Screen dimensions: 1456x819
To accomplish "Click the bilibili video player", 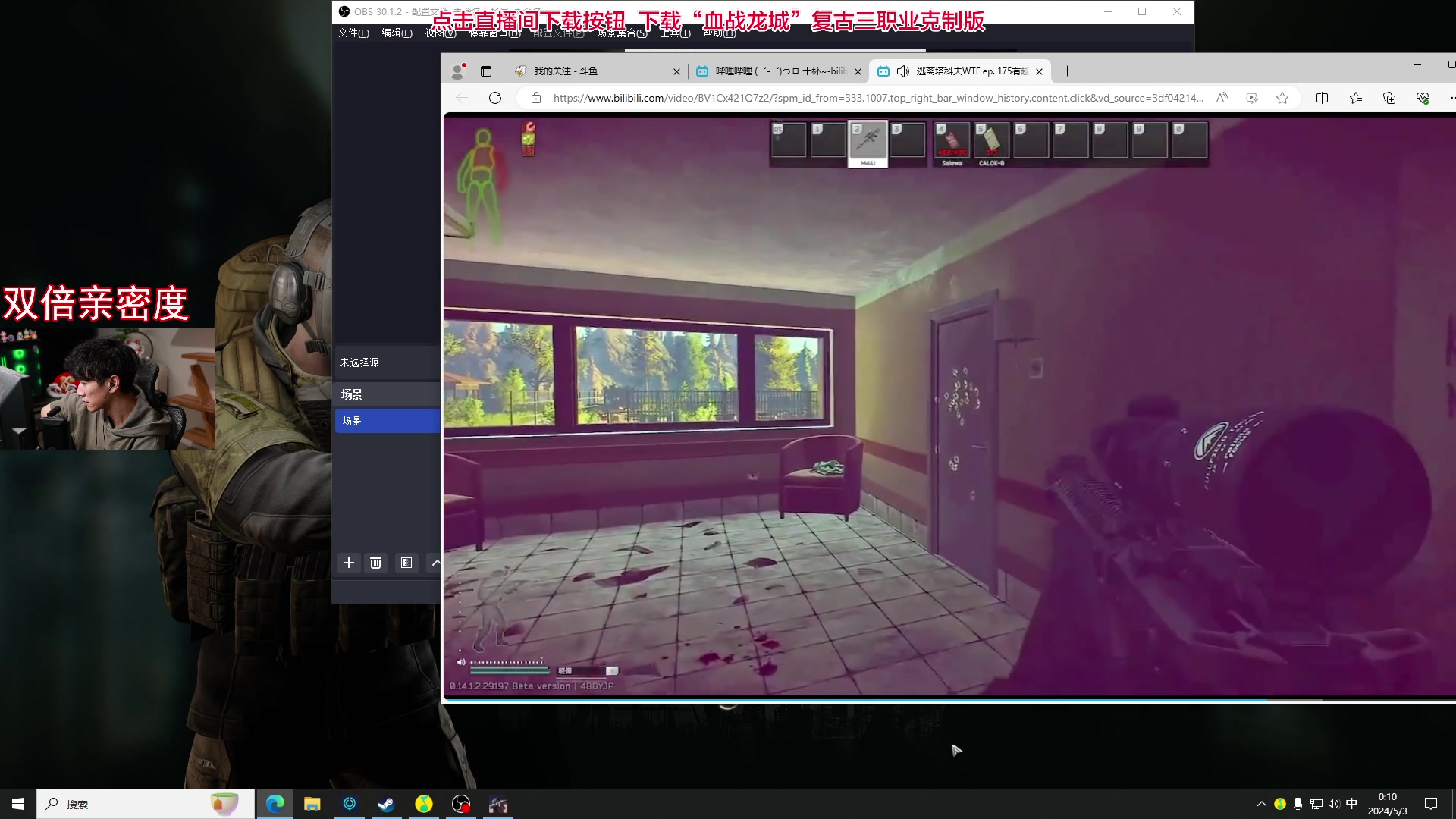I will pos(949,405).
